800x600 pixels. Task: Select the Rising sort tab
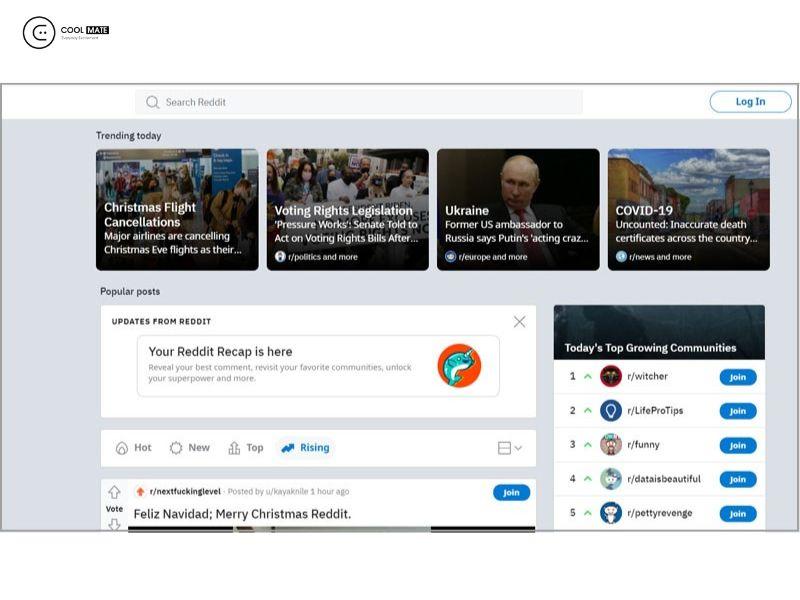305,448
